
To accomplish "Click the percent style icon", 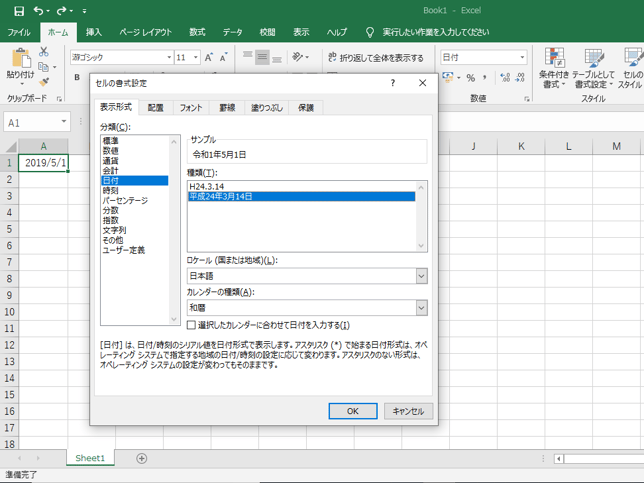I will pos(471,79).
